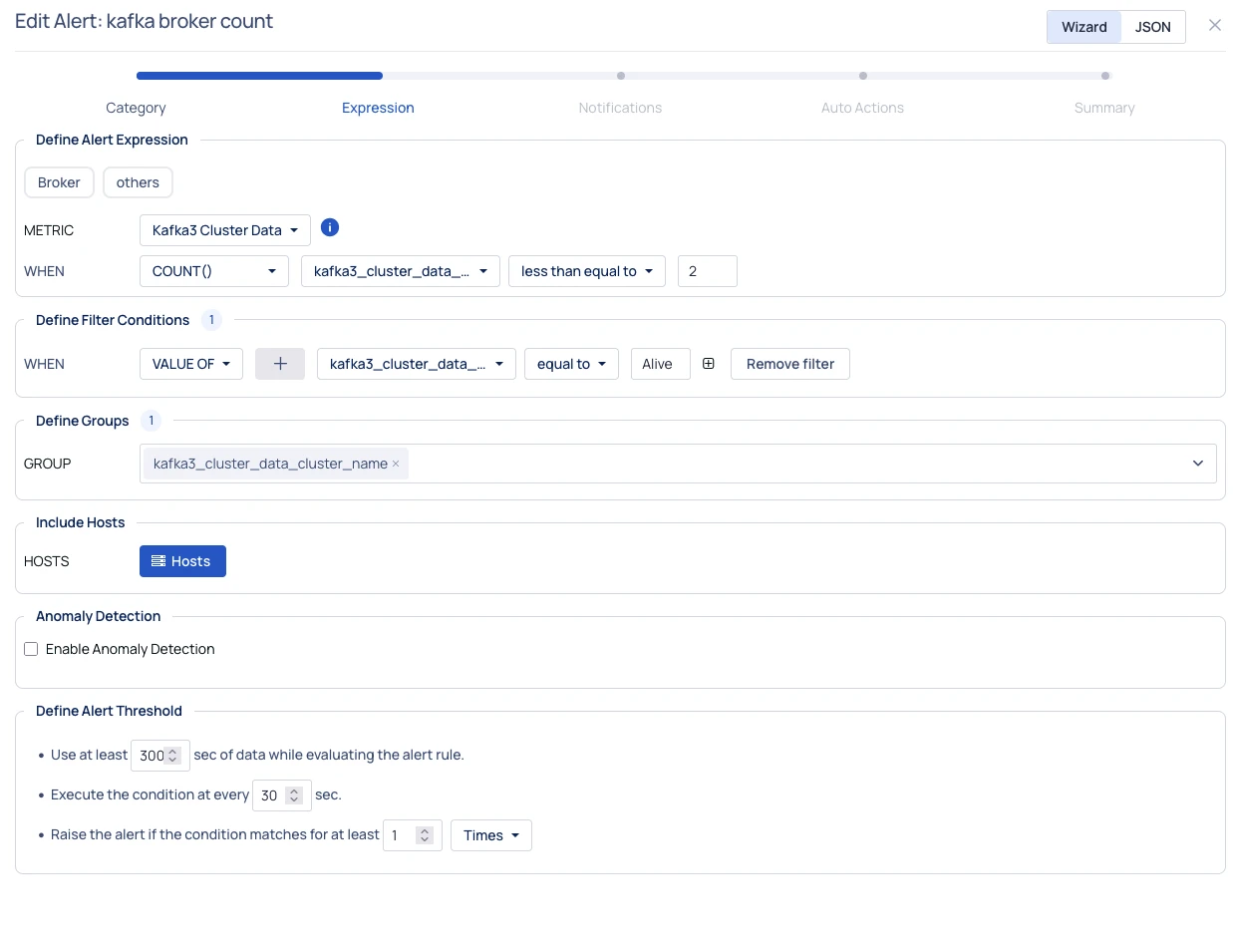Click the threshold value field containing 2
Image resolution: width=1233 pixels, height=952 pixels.
[707, 271]
